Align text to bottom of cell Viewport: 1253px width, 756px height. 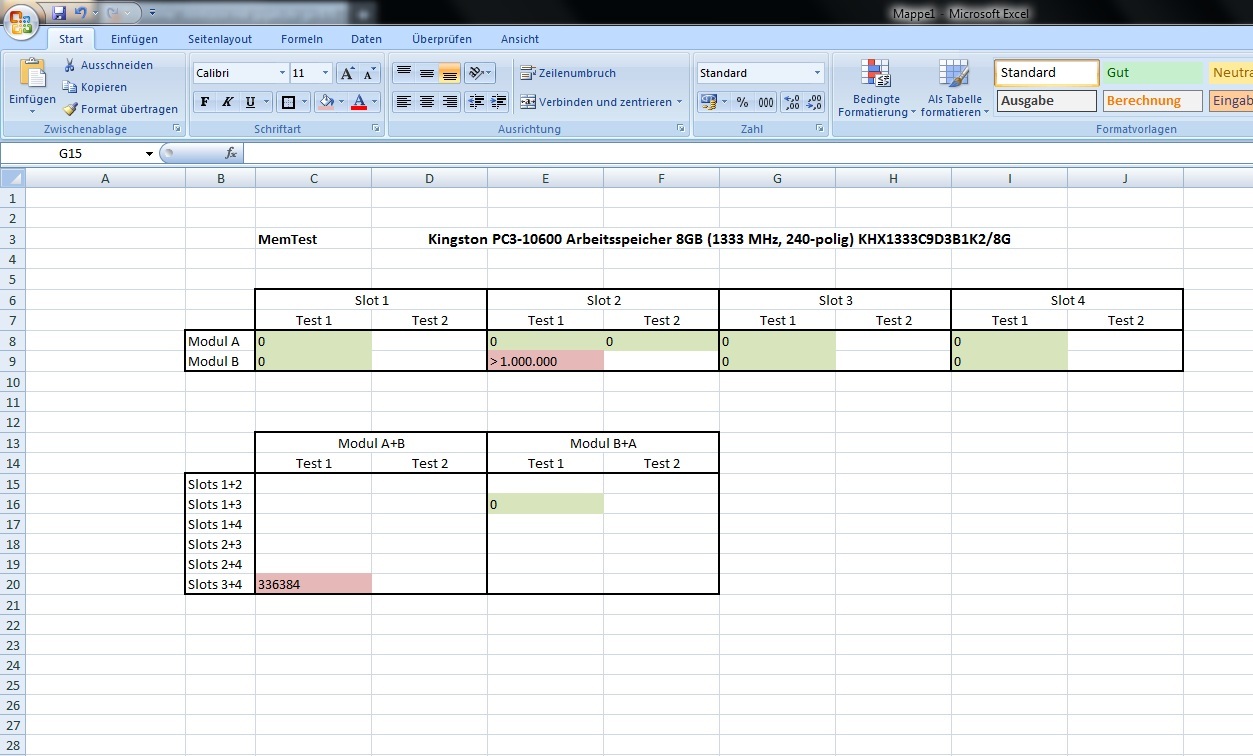point(449,73)
